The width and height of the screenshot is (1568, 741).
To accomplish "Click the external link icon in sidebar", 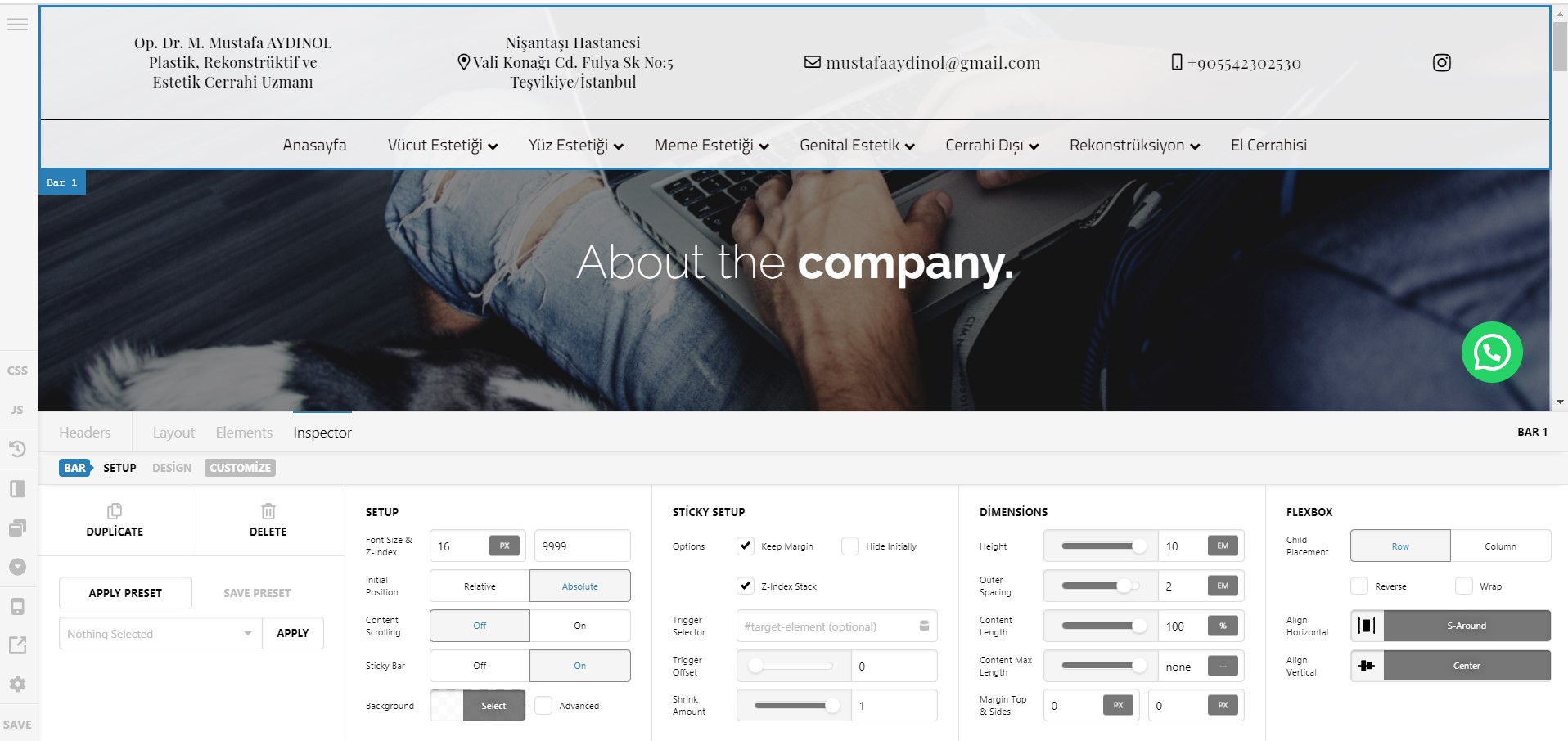I will pos(17,645).
